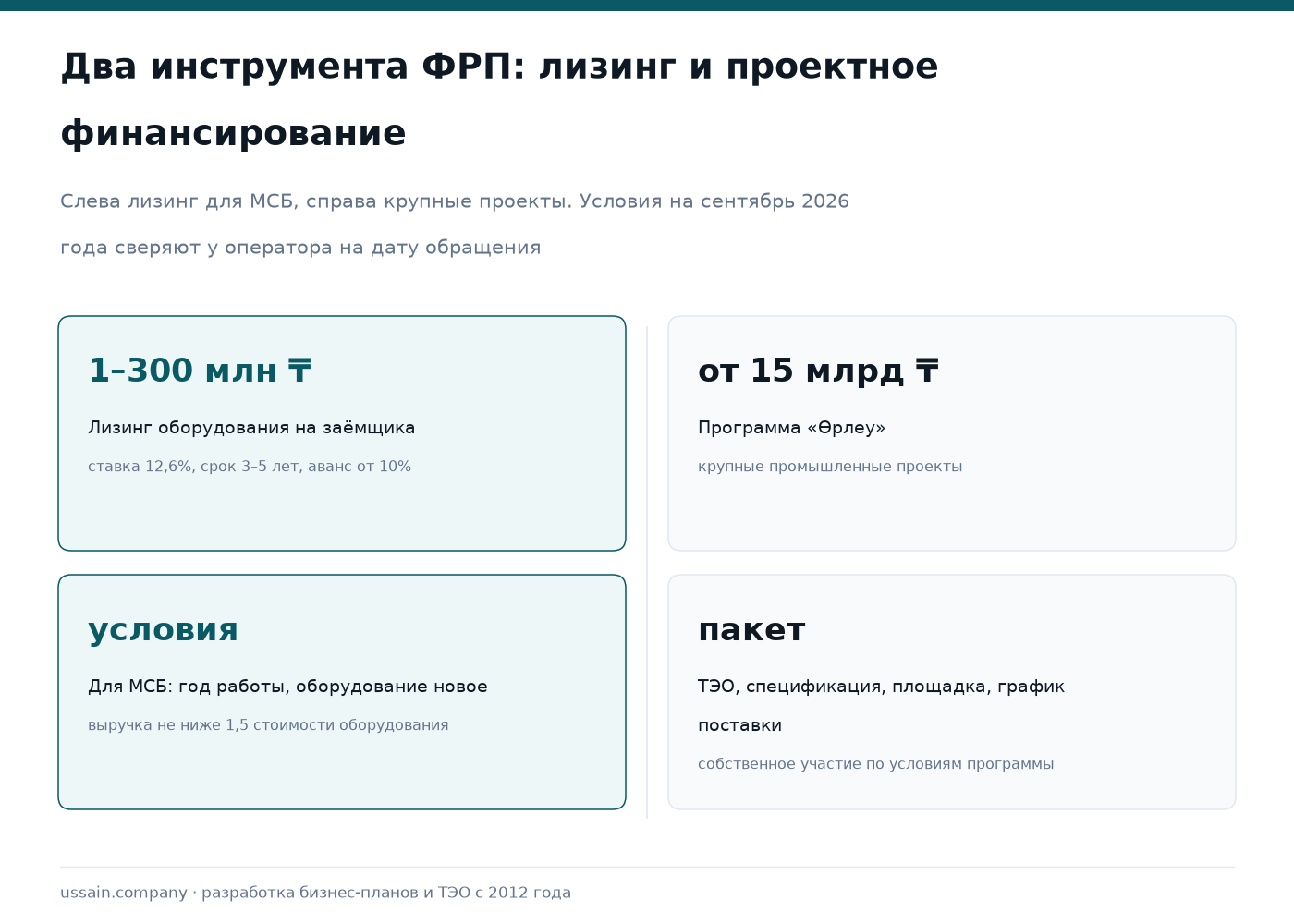Image resolution: width=1294 pixels, height=924 pixels.
Task: Click the footer text 'ussain.company · разработка бизнес-планов и ТЭО с 2012 года'
Action: [x=315, y=893]
